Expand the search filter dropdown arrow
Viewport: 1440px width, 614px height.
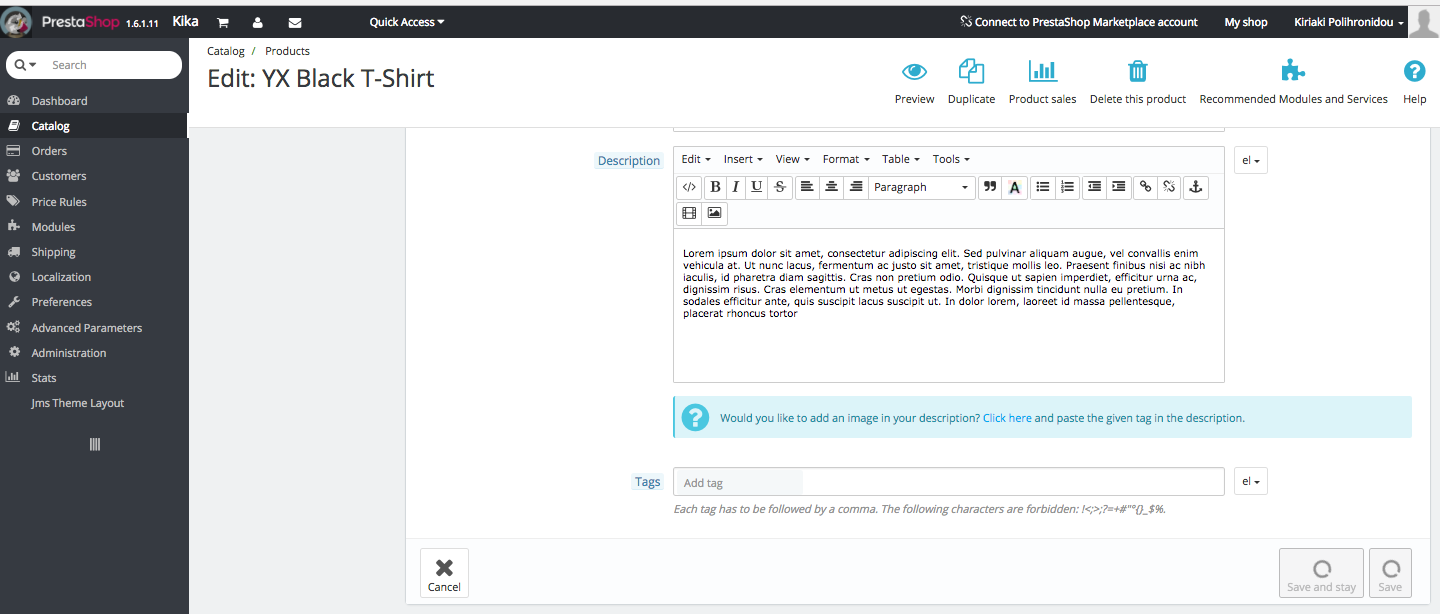point(27,65)
